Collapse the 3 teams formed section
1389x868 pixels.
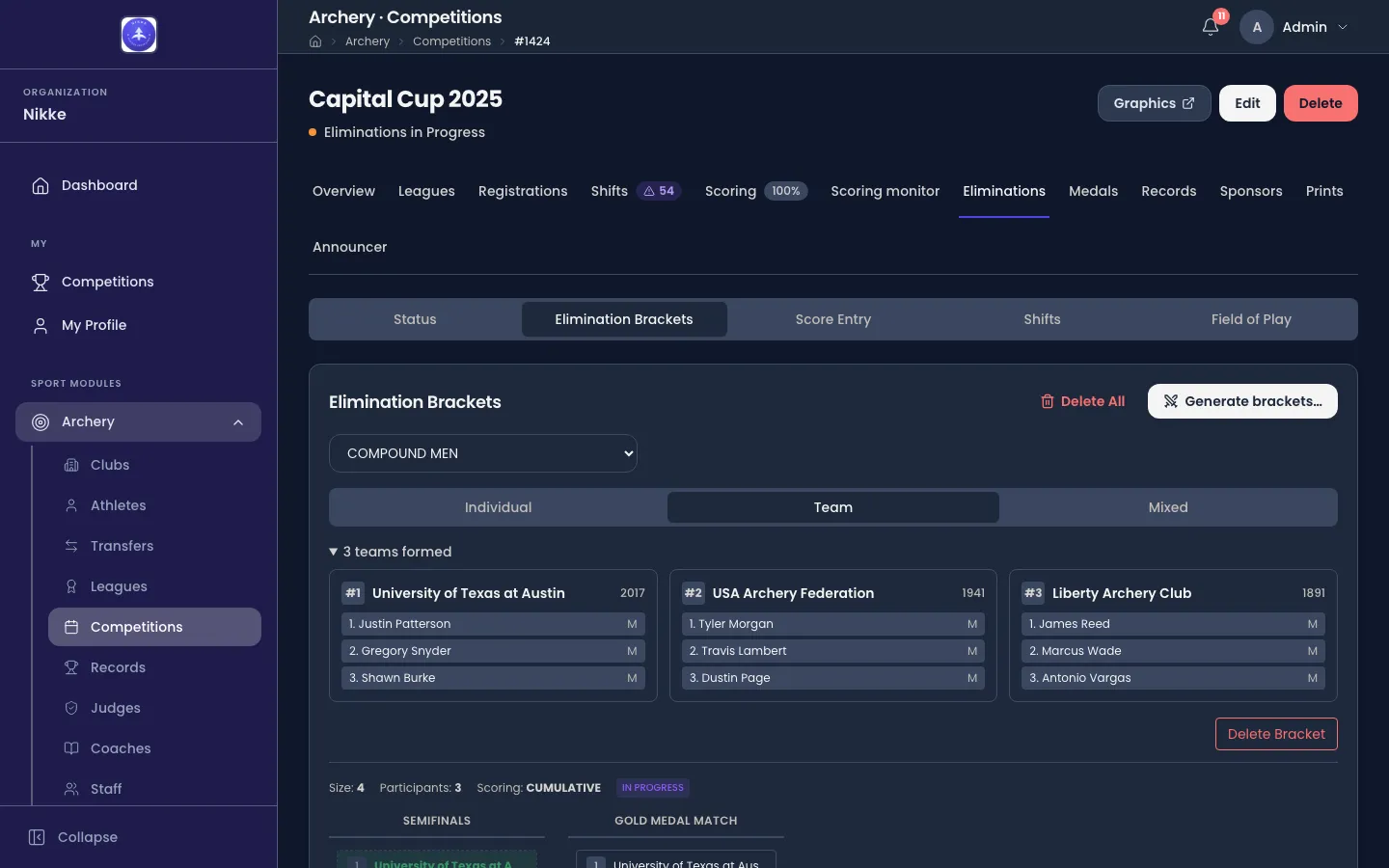(x=391, y=552)
